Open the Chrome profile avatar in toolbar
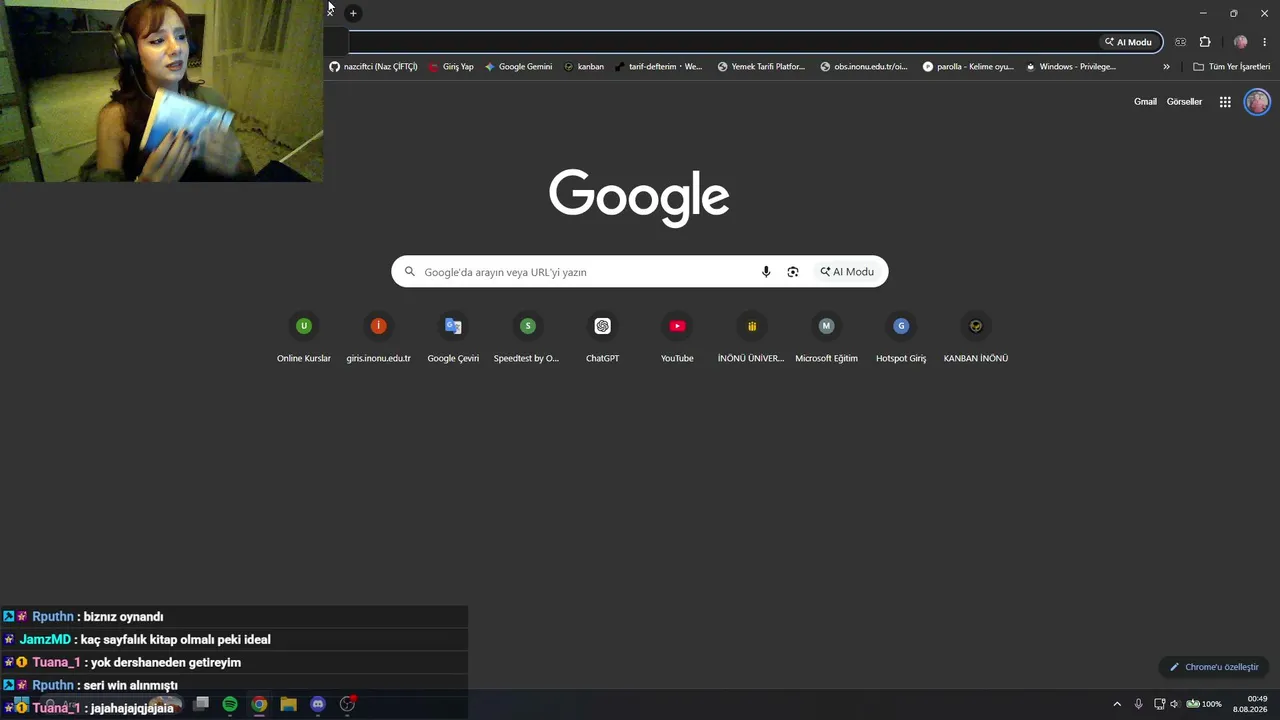1280x720 pixels. (1241, 42)
